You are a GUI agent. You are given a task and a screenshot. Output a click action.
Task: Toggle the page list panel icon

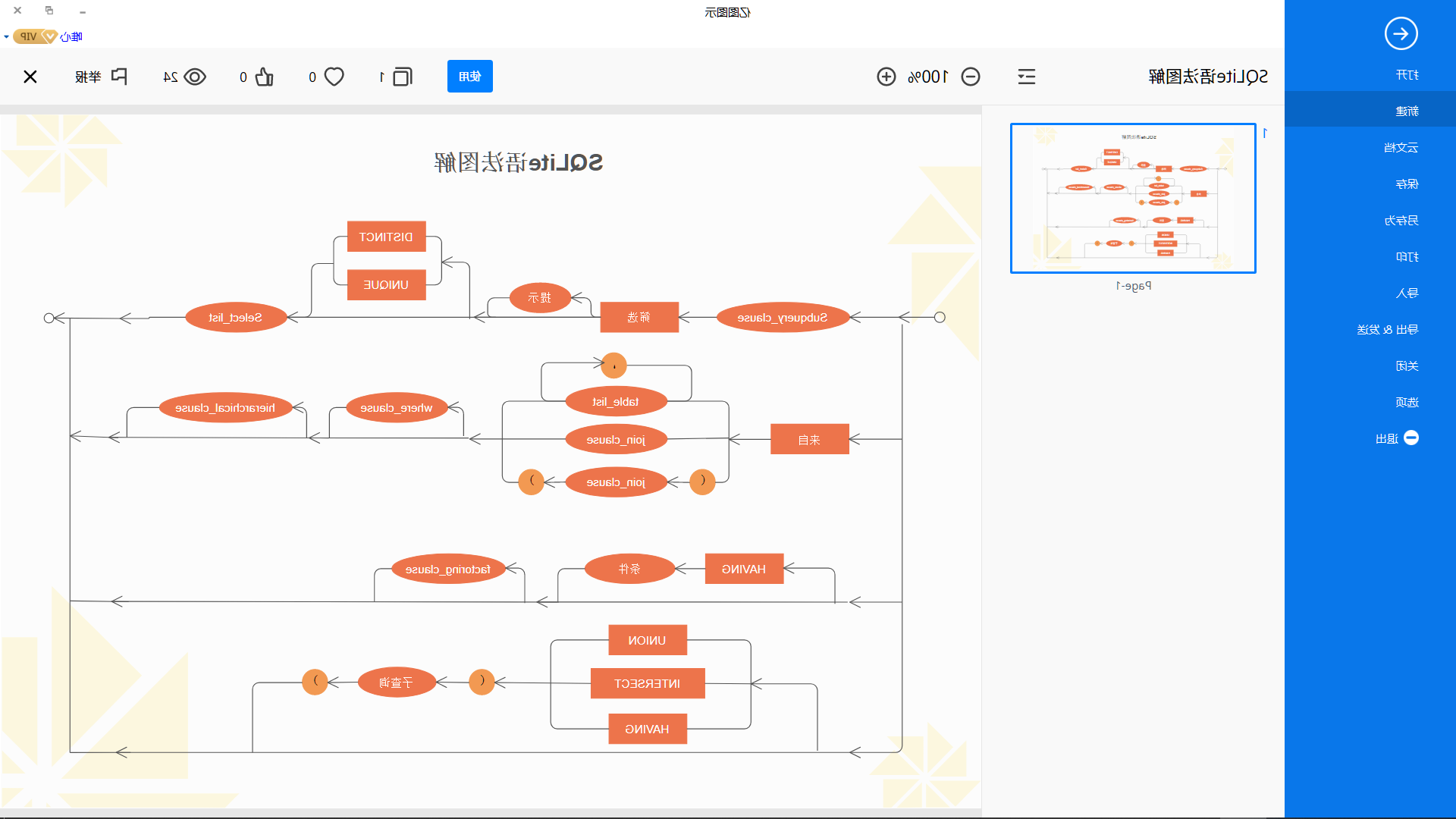coord(1027,77)
